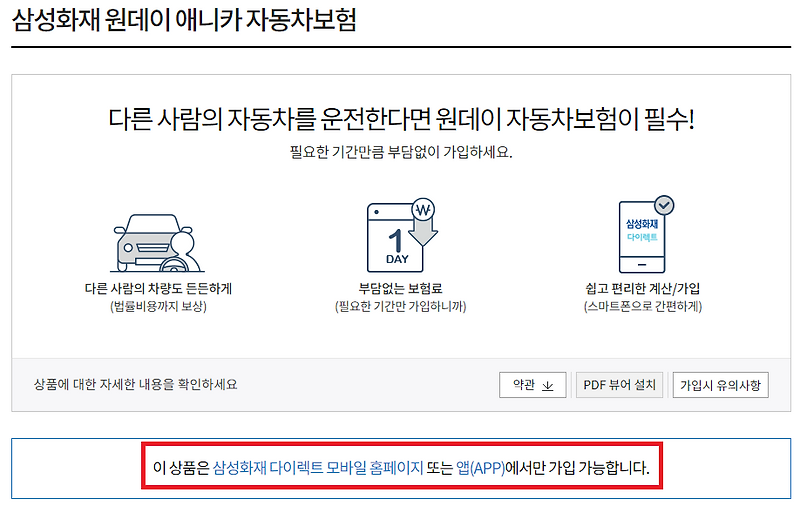This screenshot has height=506, width=800.
Task: Open 가입시 유의사항 button
Action: (x=720, y=385)
